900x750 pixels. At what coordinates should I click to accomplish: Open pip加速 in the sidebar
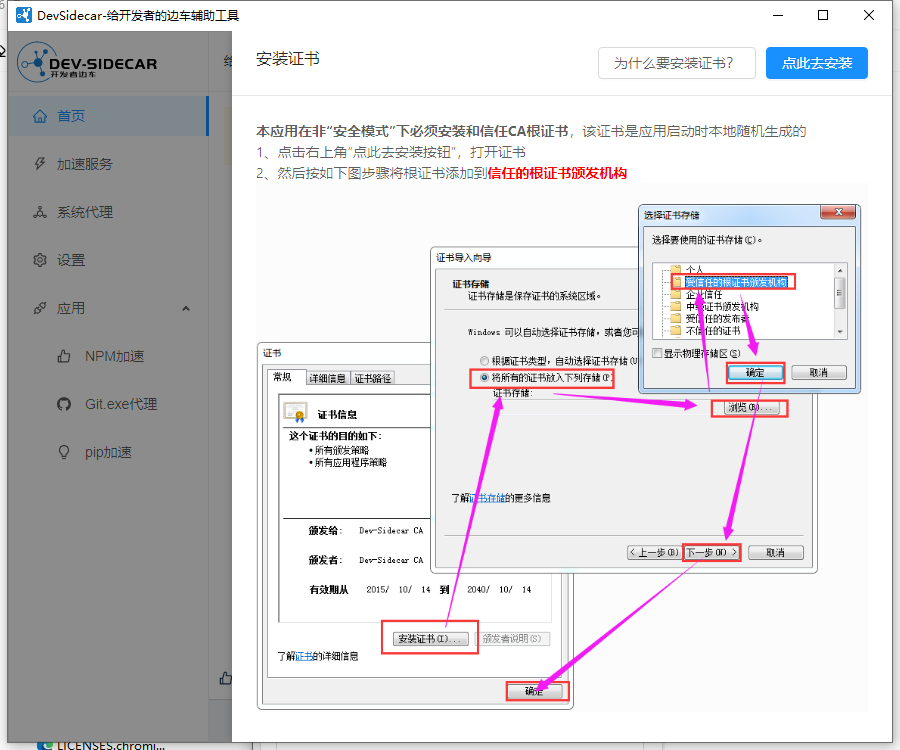[x=107, y=452]
